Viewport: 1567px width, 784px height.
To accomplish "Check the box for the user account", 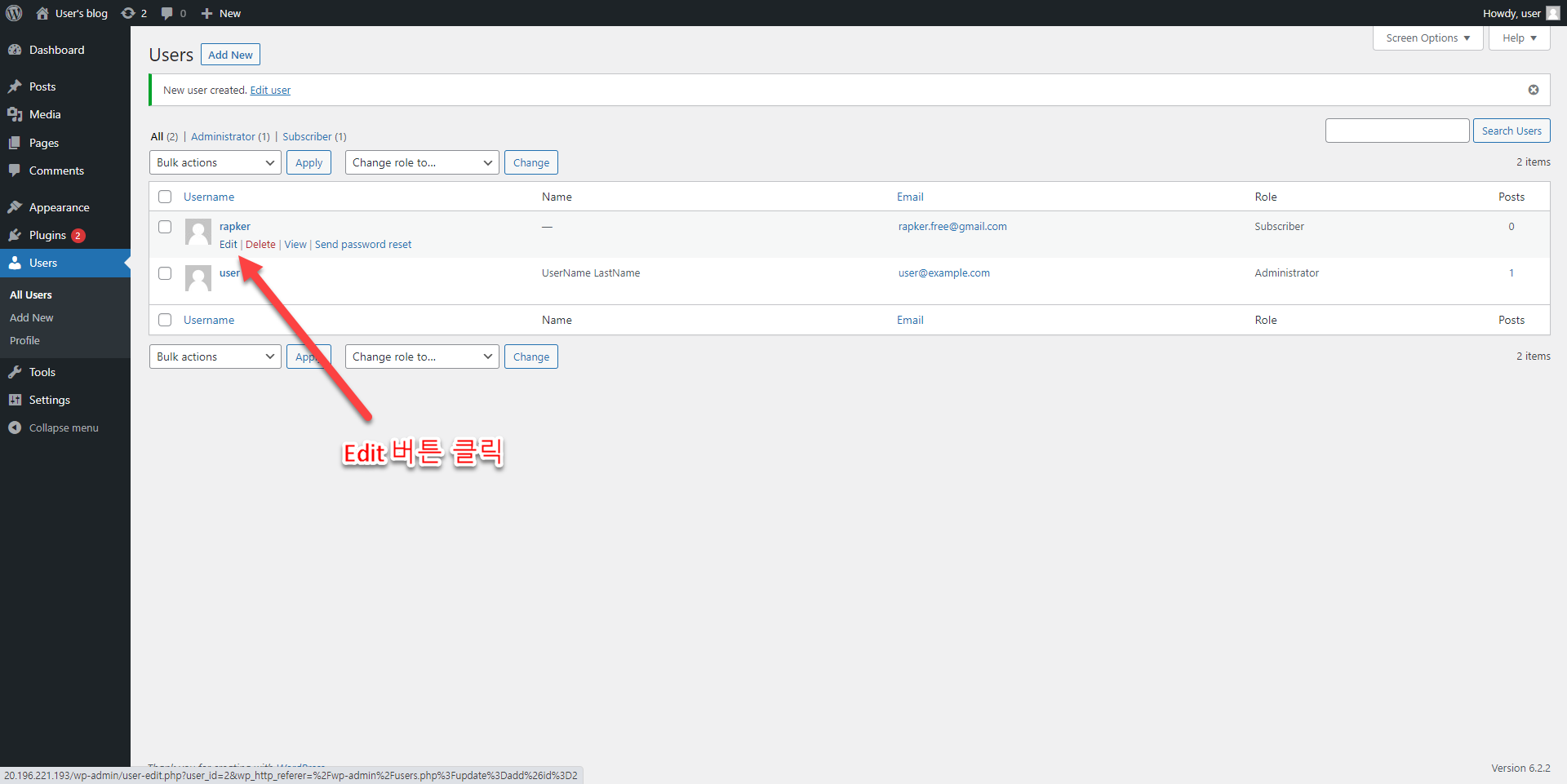I will pos(165,273).
